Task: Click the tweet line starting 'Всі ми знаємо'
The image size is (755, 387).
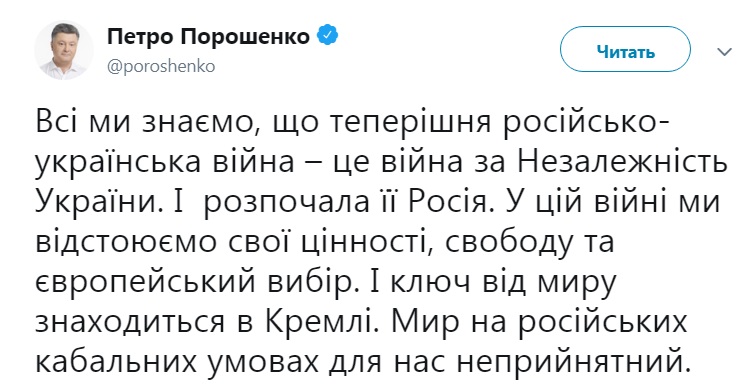Action: (351, 122)
